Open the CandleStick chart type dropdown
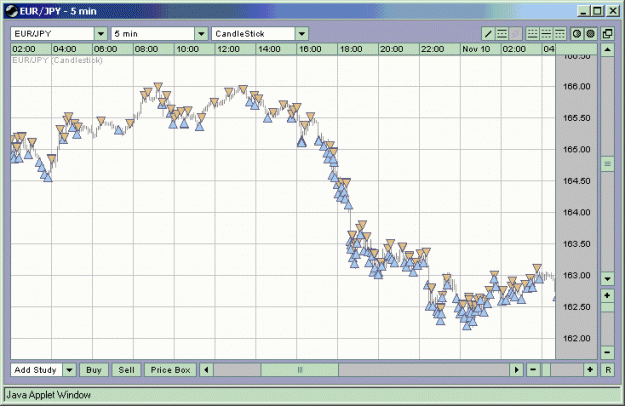The height and width of the screenshot is (406, 625). pyautogui.click(x=302, y=34)
